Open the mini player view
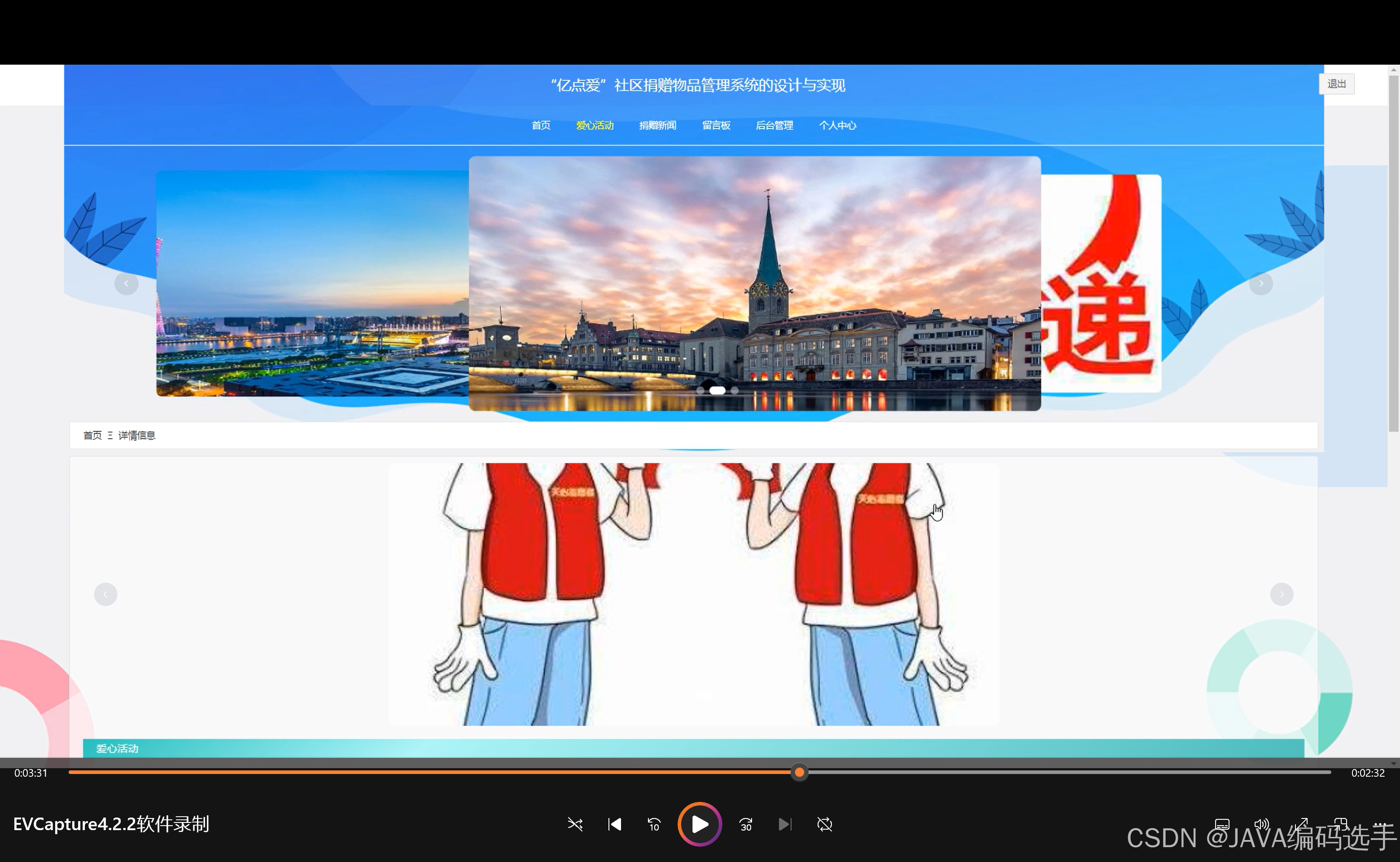Viewport: 1400px width, 862px height. click(1341, 824)
